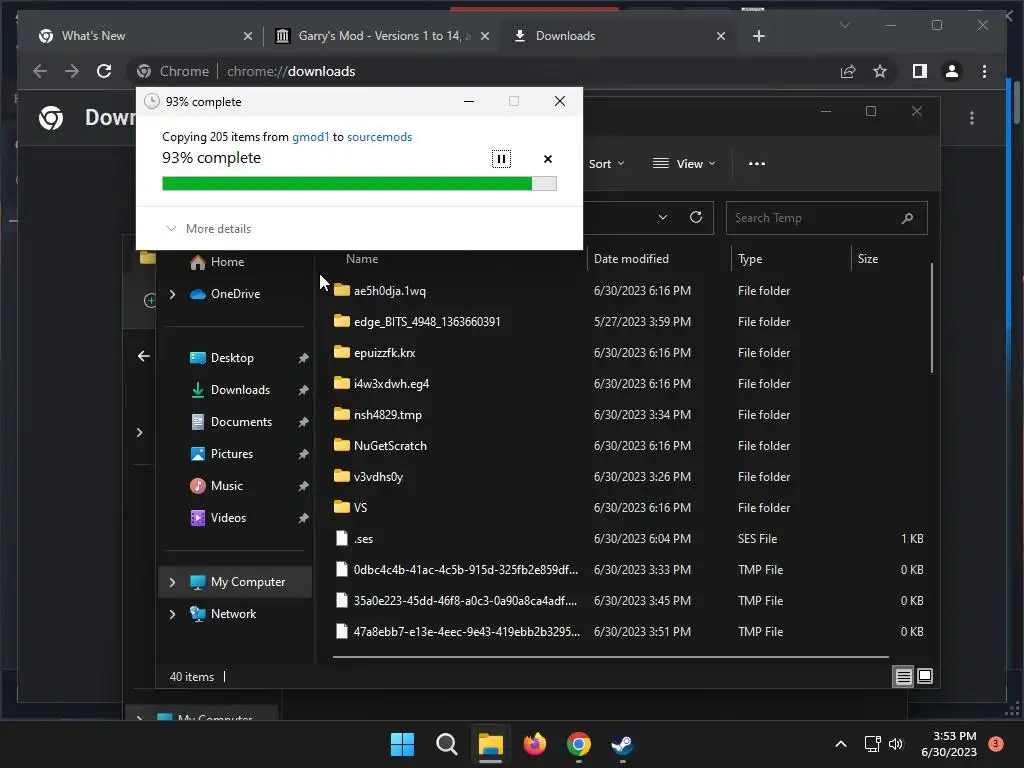Select the nsh4829.tmp folder
1024x768 pixels.
387,415
